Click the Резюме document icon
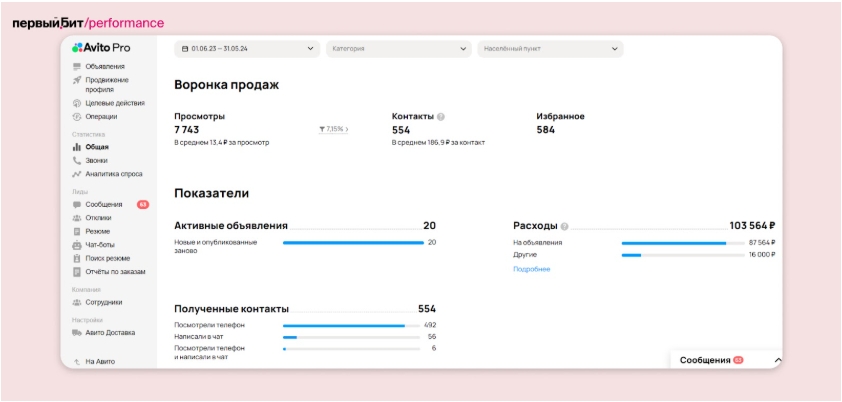This screenshot has width=842, height=402. pyautogui.click(x=77, y=231)
